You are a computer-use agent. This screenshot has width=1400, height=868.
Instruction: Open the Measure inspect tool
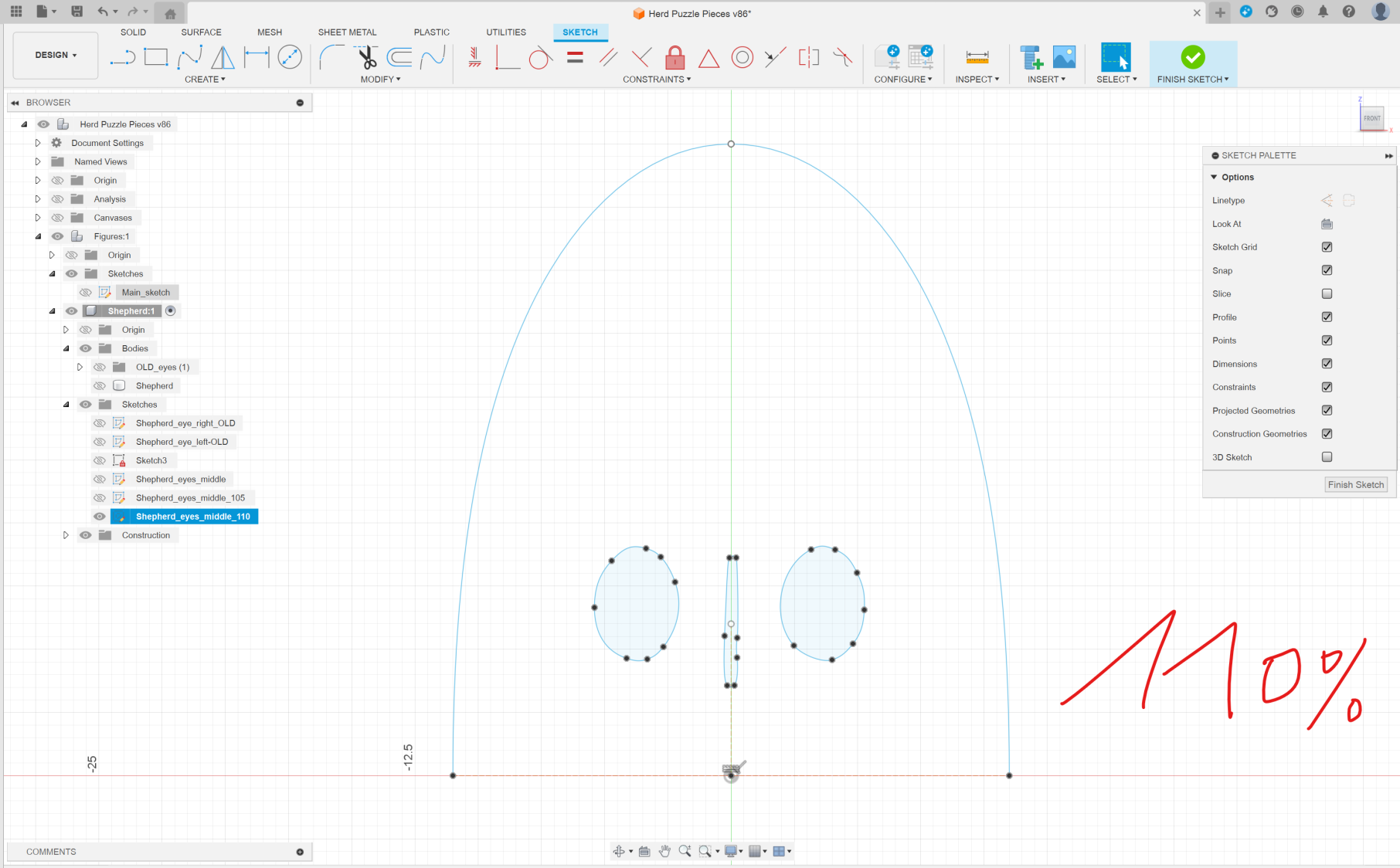(x=977, y=58)
